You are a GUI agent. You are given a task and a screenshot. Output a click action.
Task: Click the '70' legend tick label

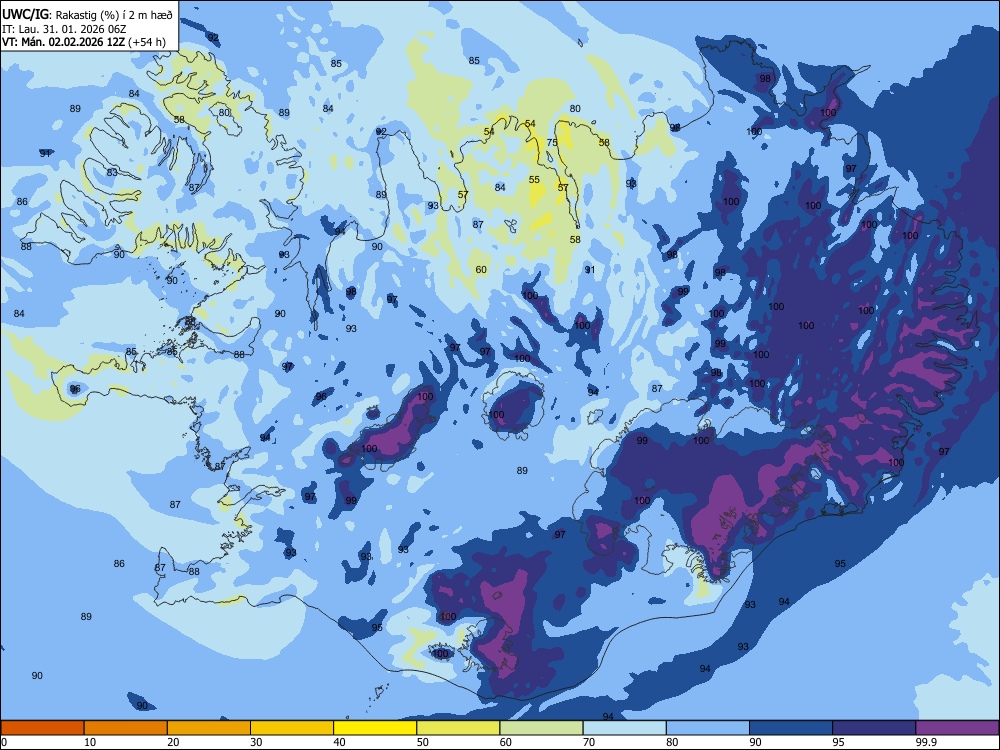(589, 742)
